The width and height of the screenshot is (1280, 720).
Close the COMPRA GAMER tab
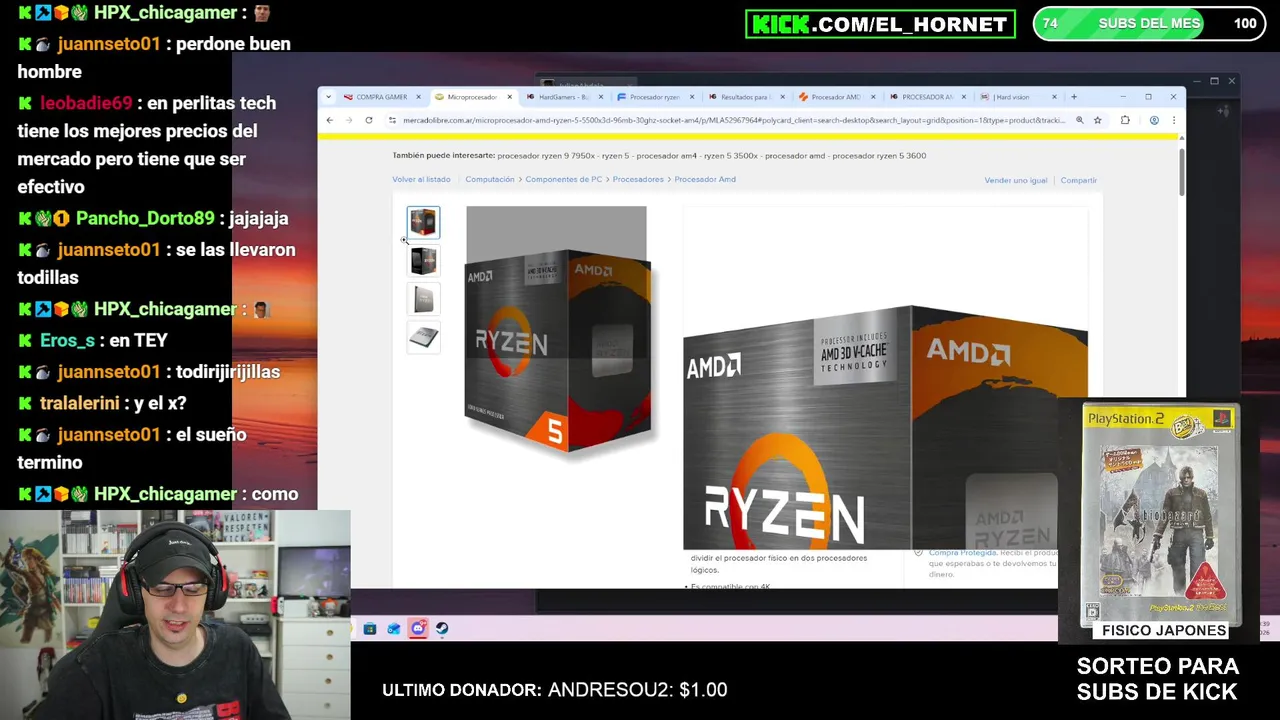click(418, 97)
